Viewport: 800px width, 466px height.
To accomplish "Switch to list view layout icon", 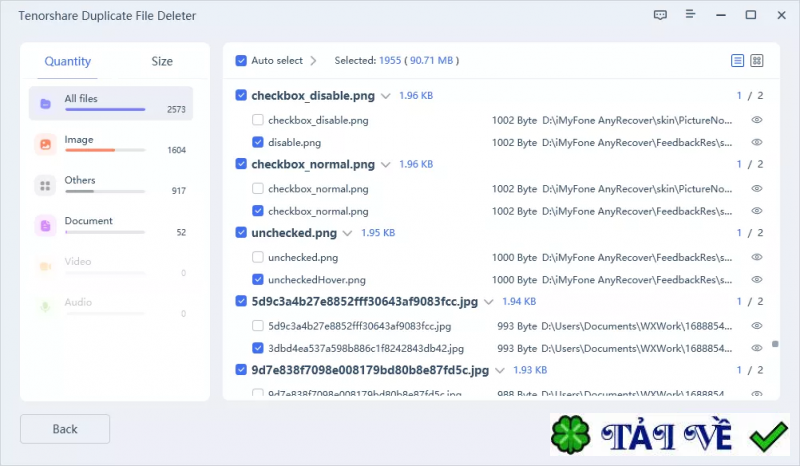I will 737,61.
